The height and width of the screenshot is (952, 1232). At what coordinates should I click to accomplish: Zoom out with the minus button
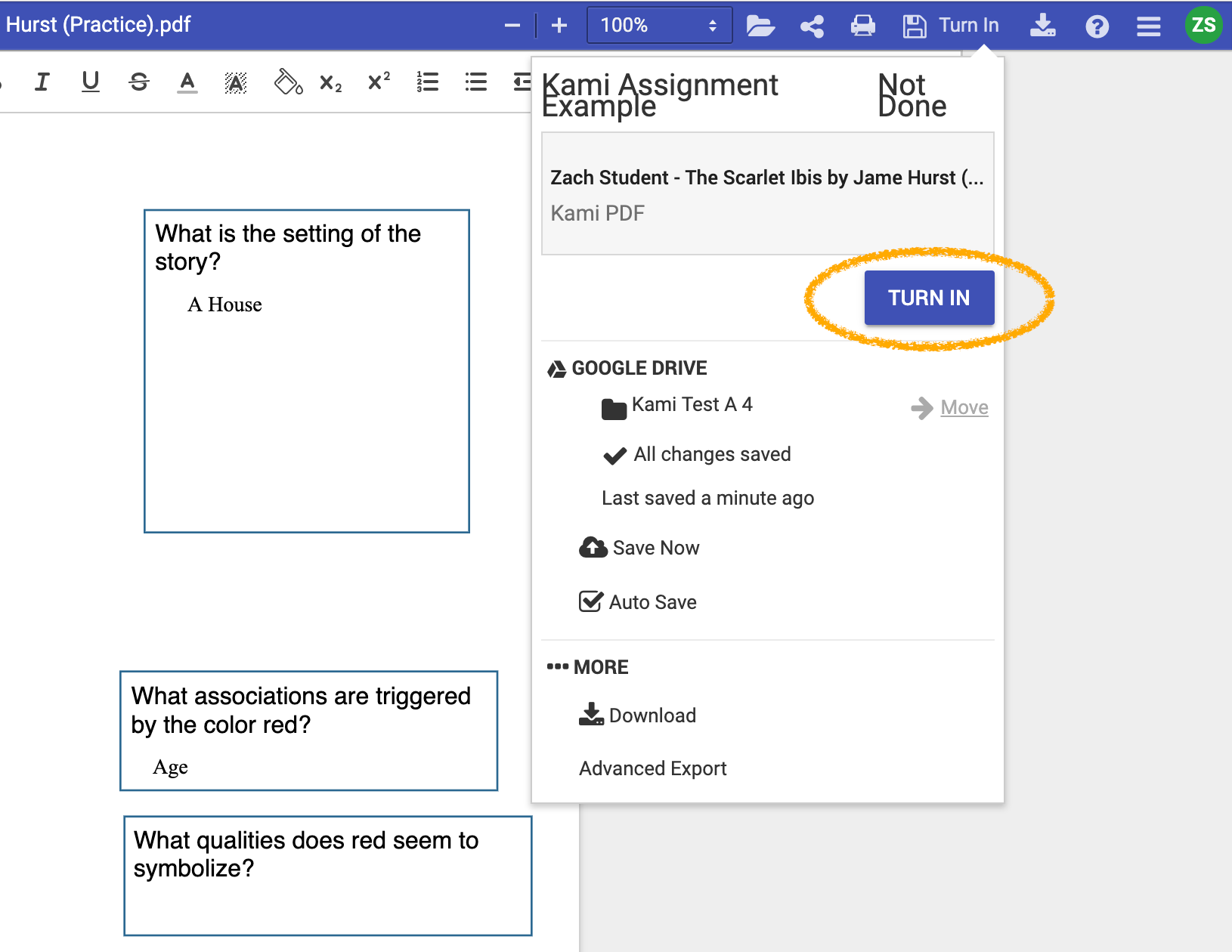click(512, 26)
